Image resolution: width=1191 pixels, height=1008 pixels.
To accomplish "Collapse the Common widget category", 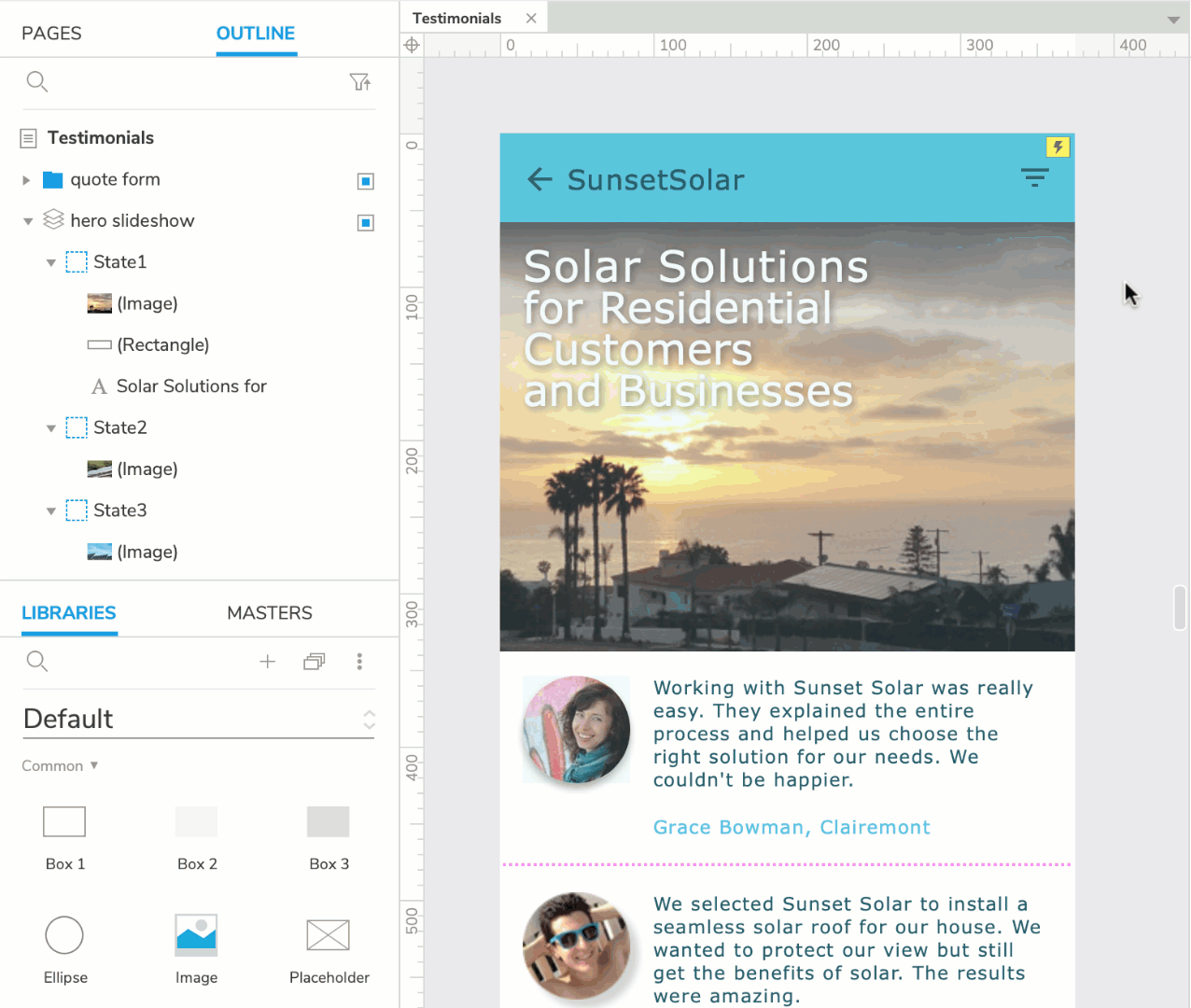I will coord(60,765).
